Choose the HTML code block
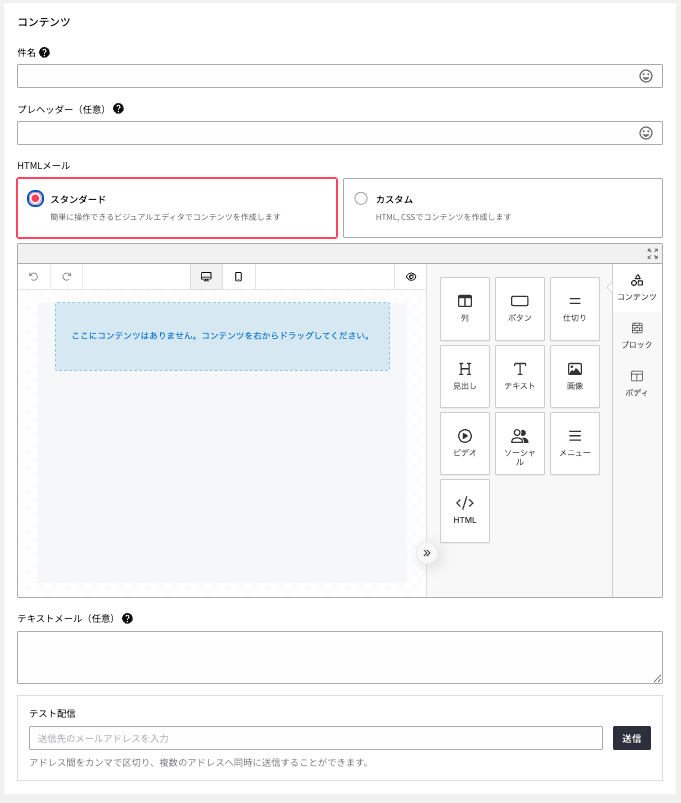Viewport: 681px width, 803px height. pos(465,510)
